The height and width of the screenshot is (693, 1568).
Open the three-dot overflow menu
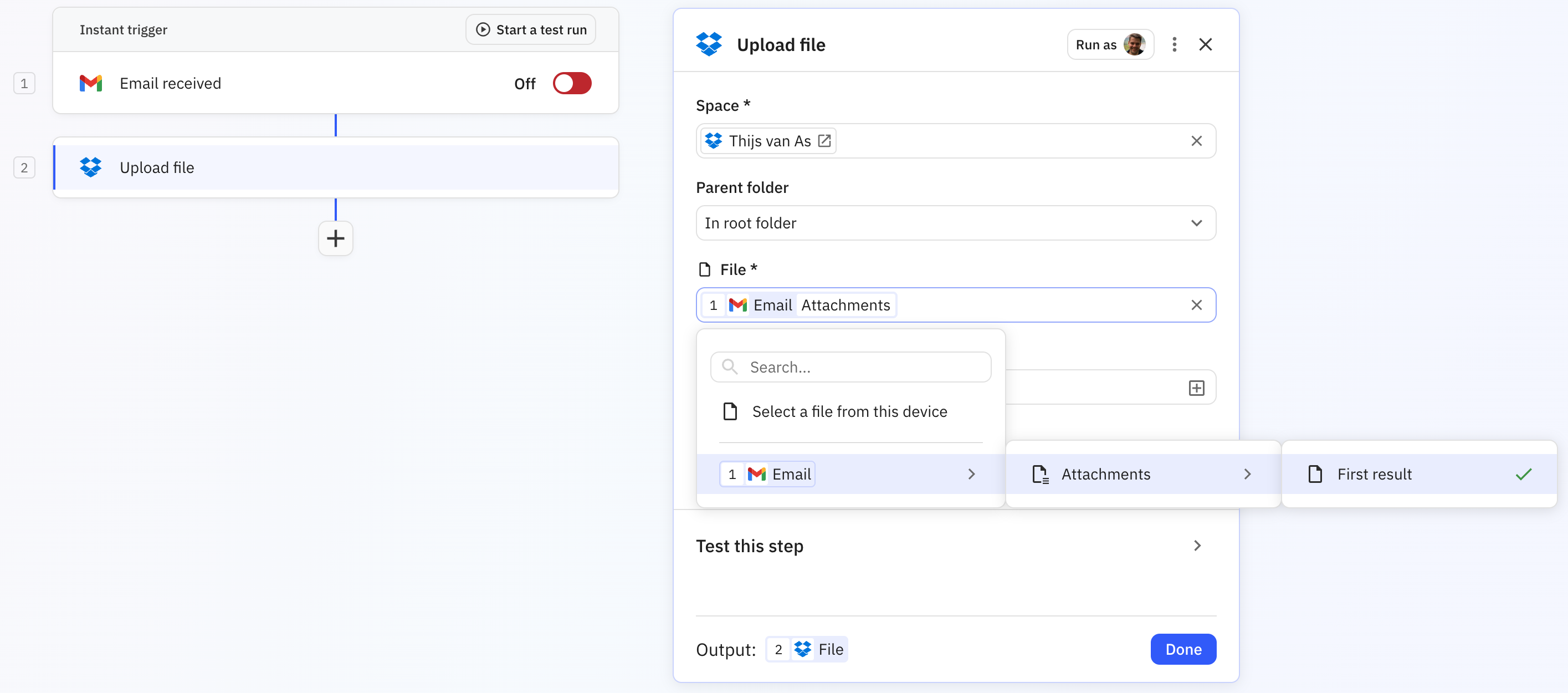click(1174, 44)
